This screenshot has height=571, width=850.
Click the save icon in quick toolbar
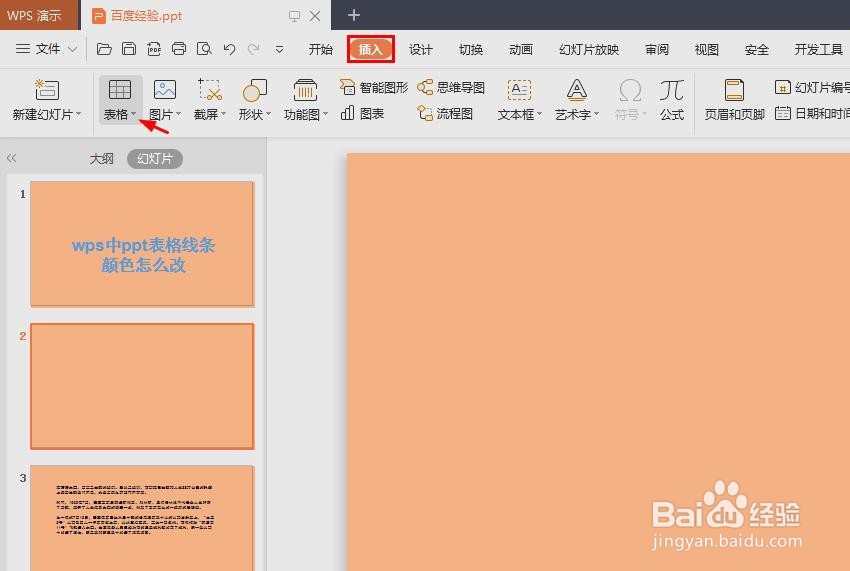click(128, 49)
